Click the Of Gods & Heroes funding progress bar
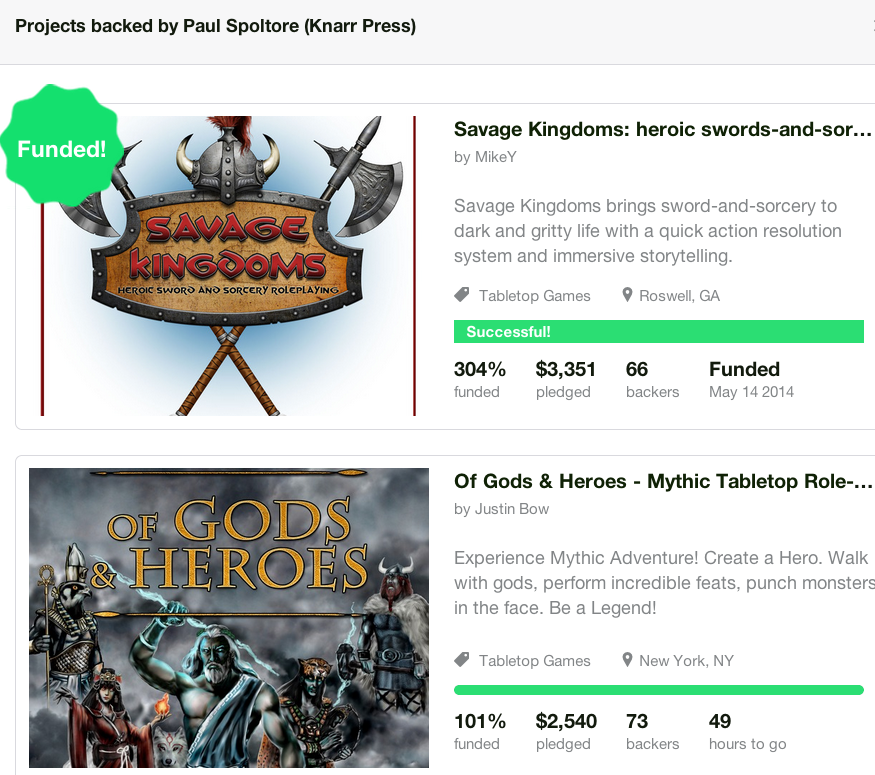Image resolution: width=875 pixels, height=775 pixels. tap(658, 690)
